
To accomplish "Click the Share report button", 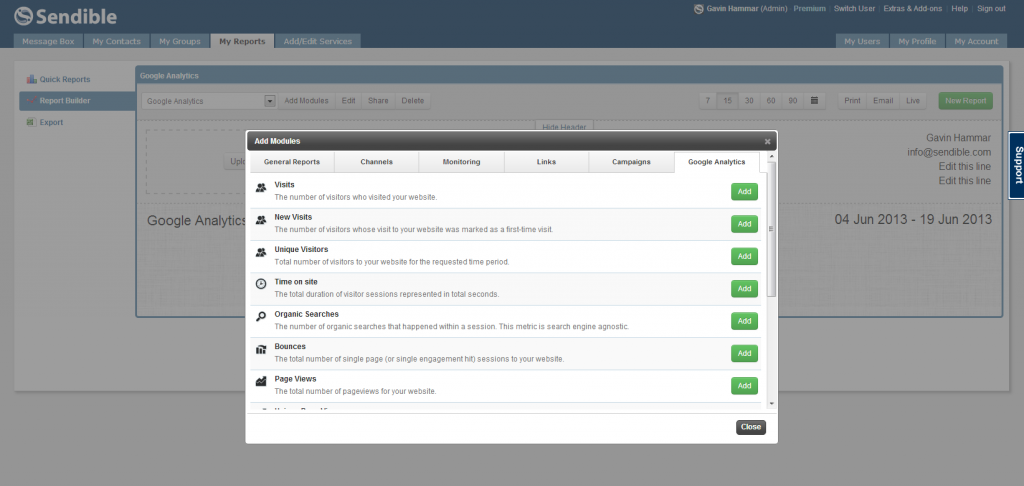I will click(x=378, y=101).
